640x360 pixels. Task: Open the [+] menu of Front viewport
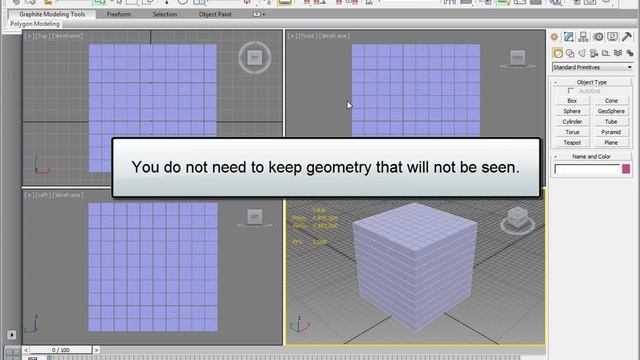[x=291, y=36]
